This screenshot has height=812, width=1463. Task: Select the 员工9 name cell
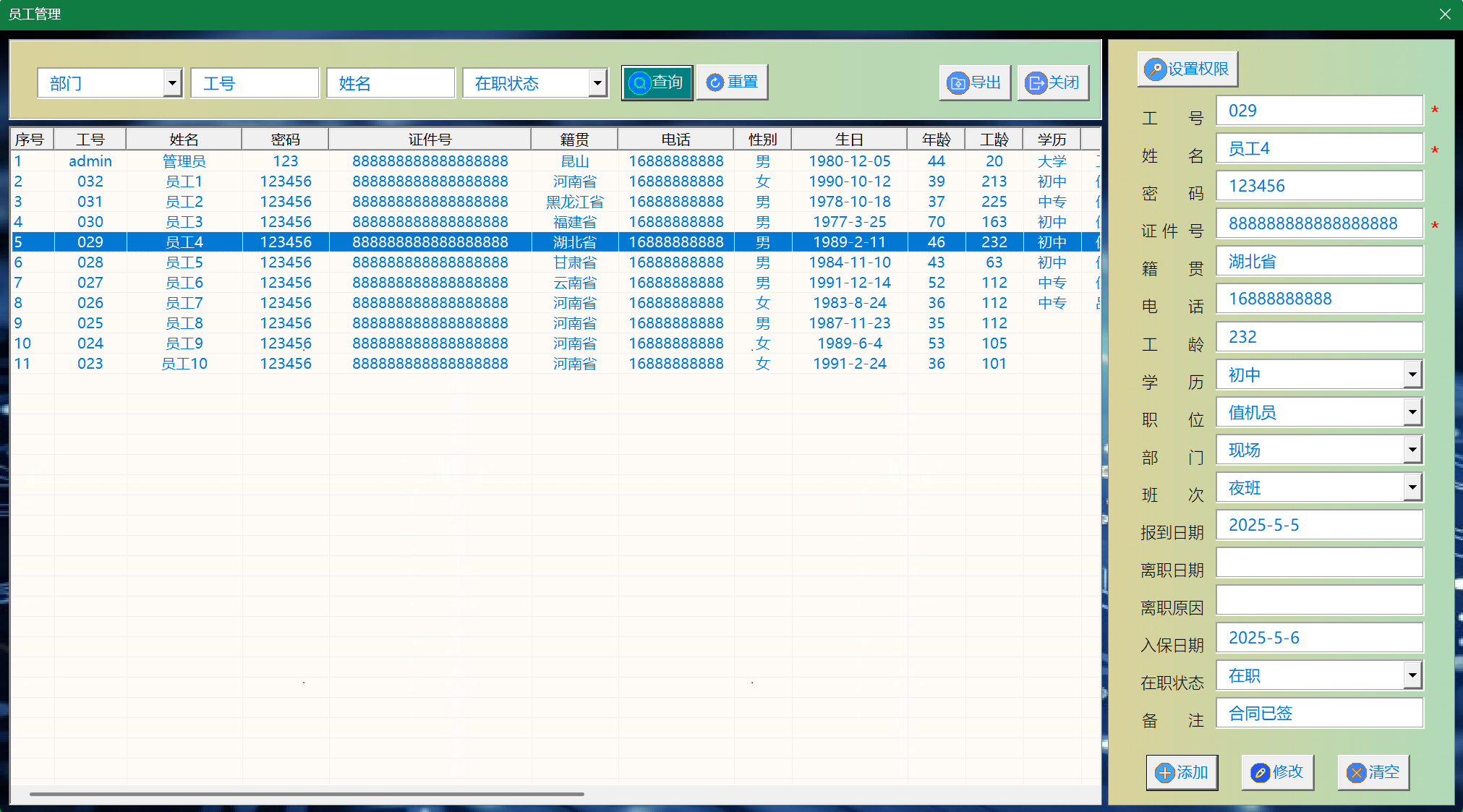tap(184, 343)
